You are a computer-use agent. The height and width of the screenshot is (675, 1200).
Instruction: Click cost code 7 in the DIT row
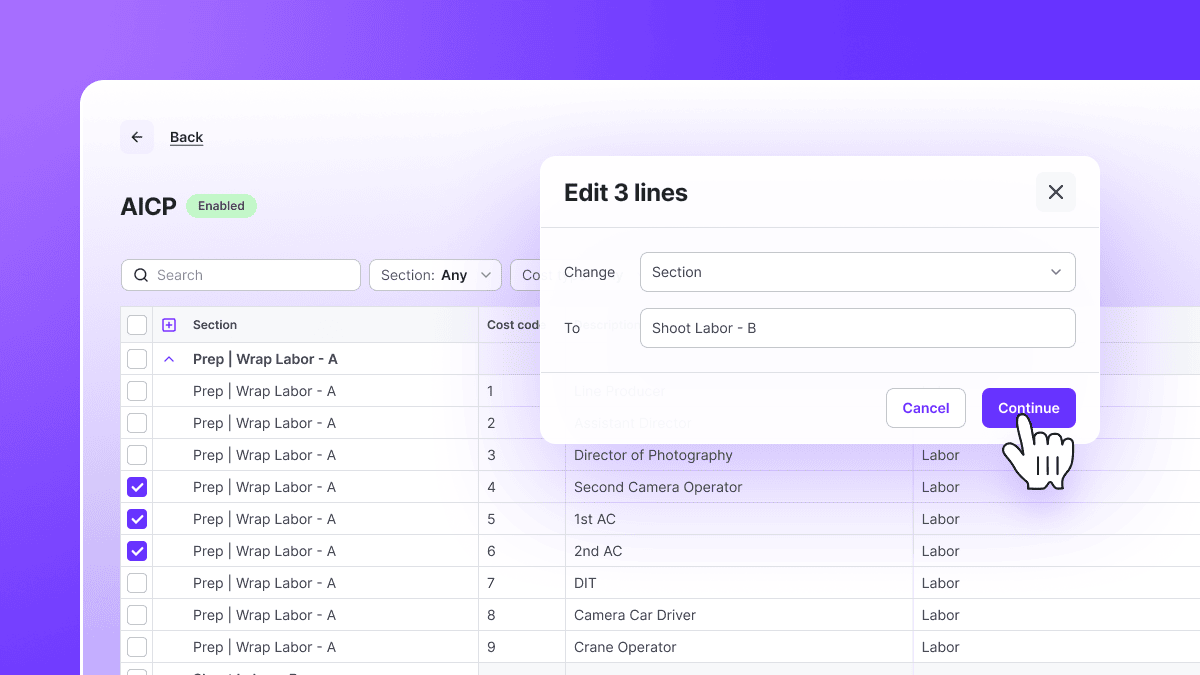[522, 583]
